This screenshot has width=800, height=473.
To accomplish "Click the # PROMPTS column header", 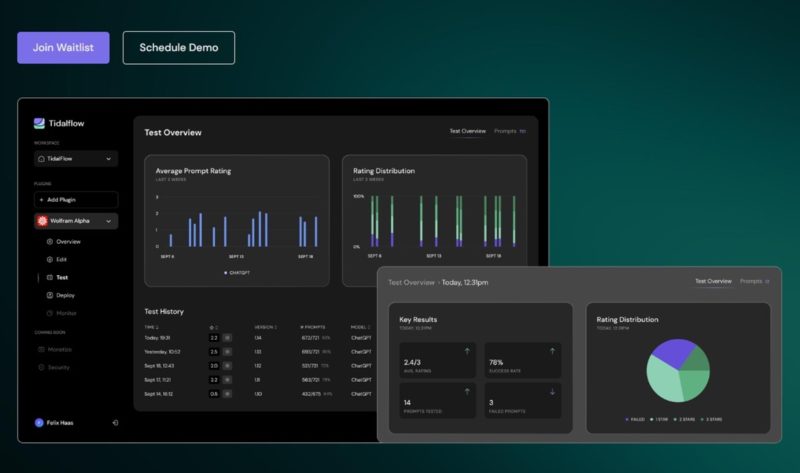I will 313,327.
